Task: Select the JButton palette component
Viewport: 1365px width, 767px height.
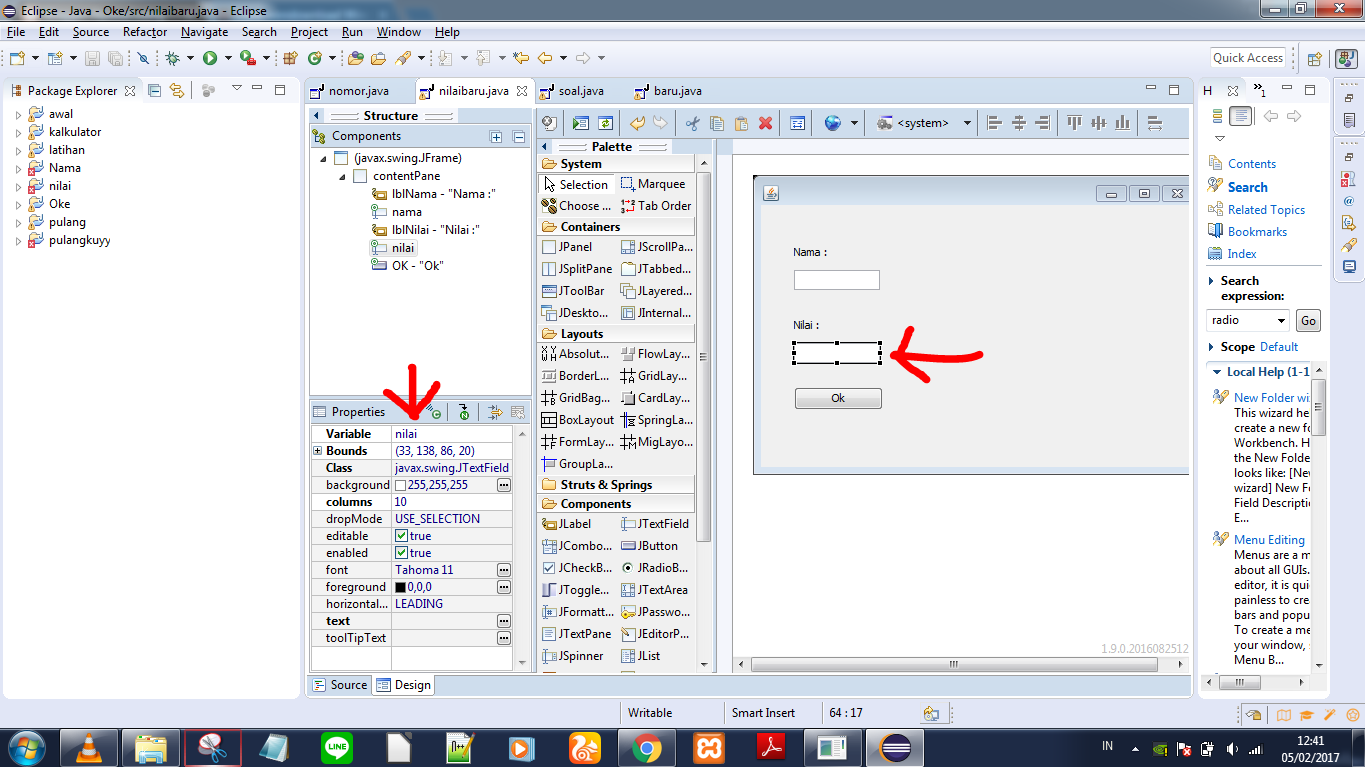Action: pos(650,546)
